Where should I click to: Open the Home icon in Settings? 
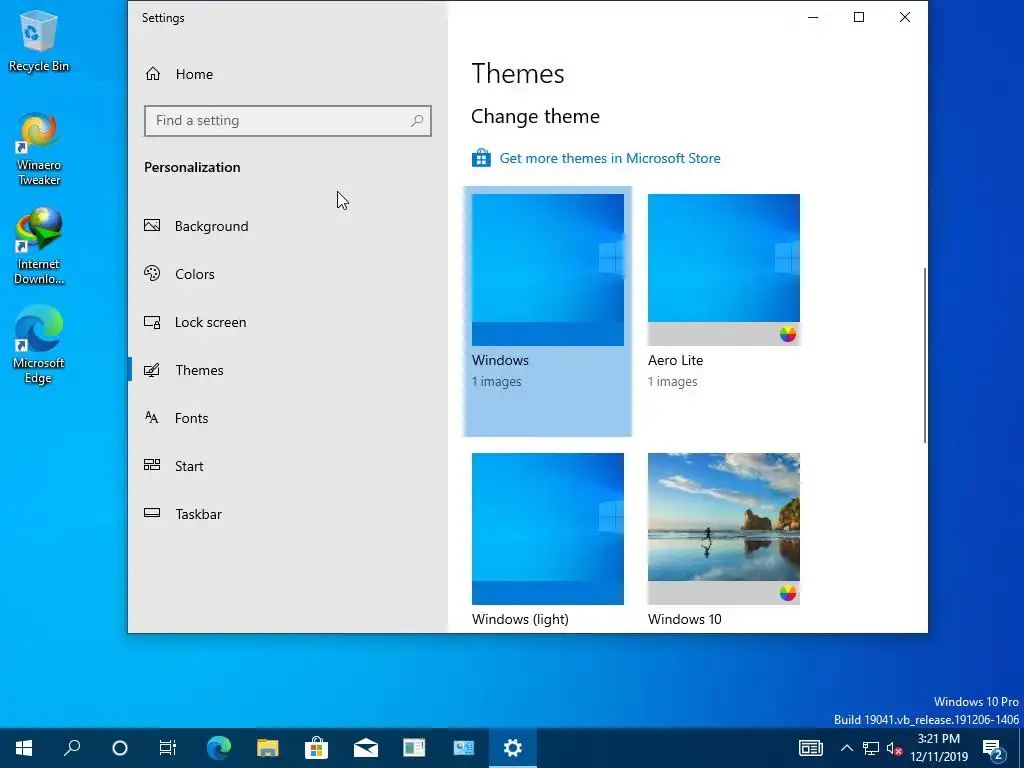153,74
